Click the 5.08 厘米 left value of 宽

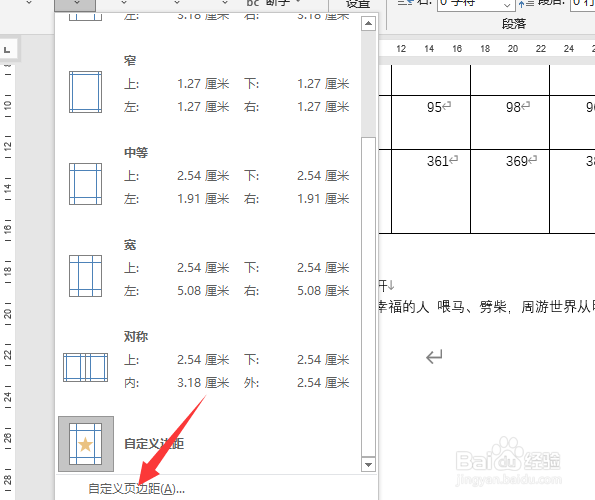point(203,291)
